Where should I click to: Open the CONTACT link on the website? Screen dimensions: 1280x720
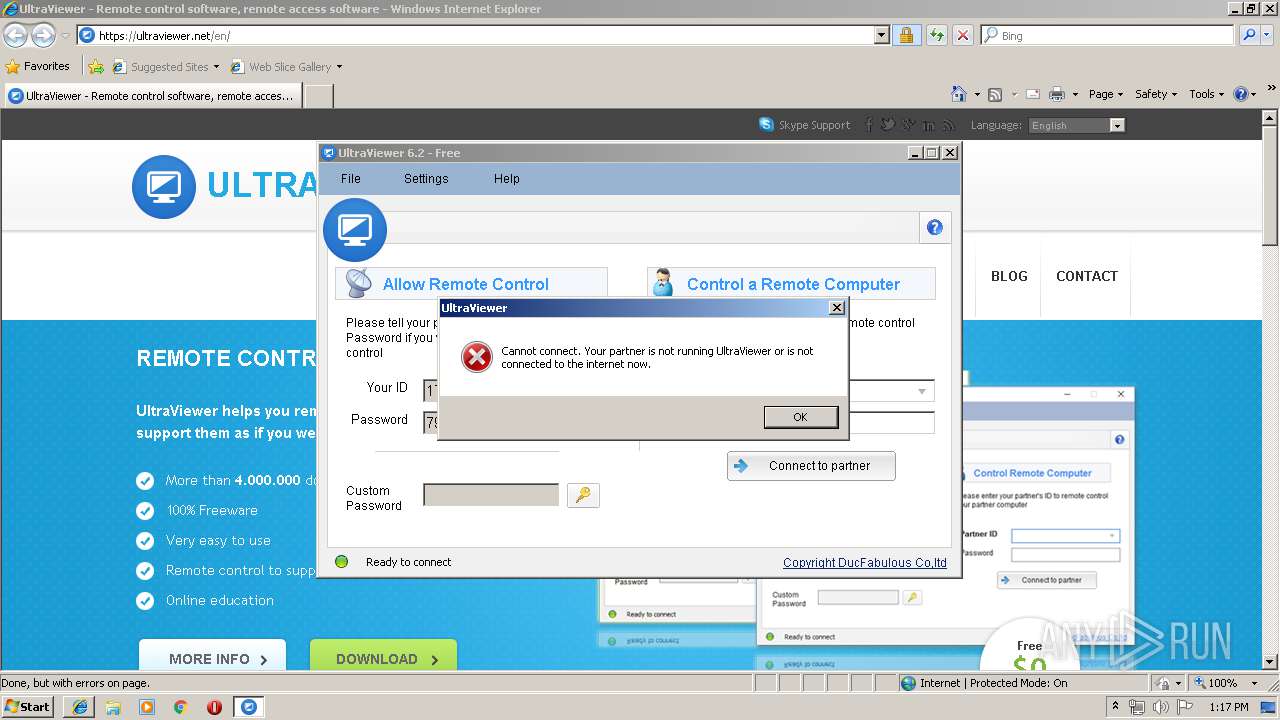point(1087,276)
